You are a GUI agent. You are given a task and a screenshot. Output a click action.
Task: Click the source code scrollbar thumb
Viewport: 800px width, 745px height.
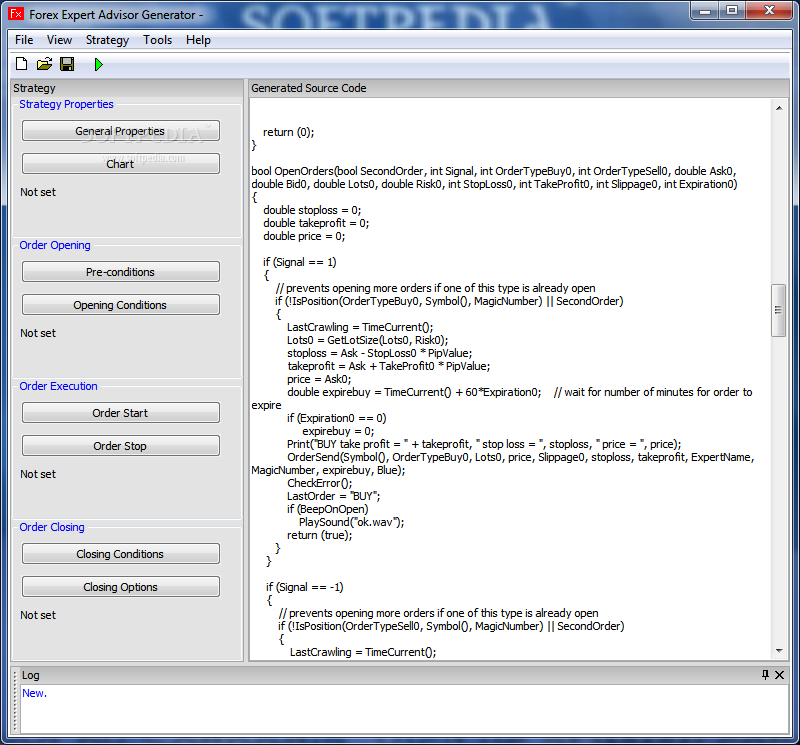(778, 310)
